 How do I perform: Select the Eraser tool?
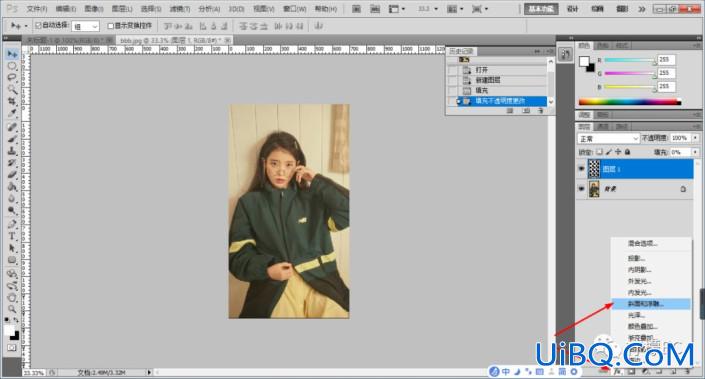coord(12,174)
